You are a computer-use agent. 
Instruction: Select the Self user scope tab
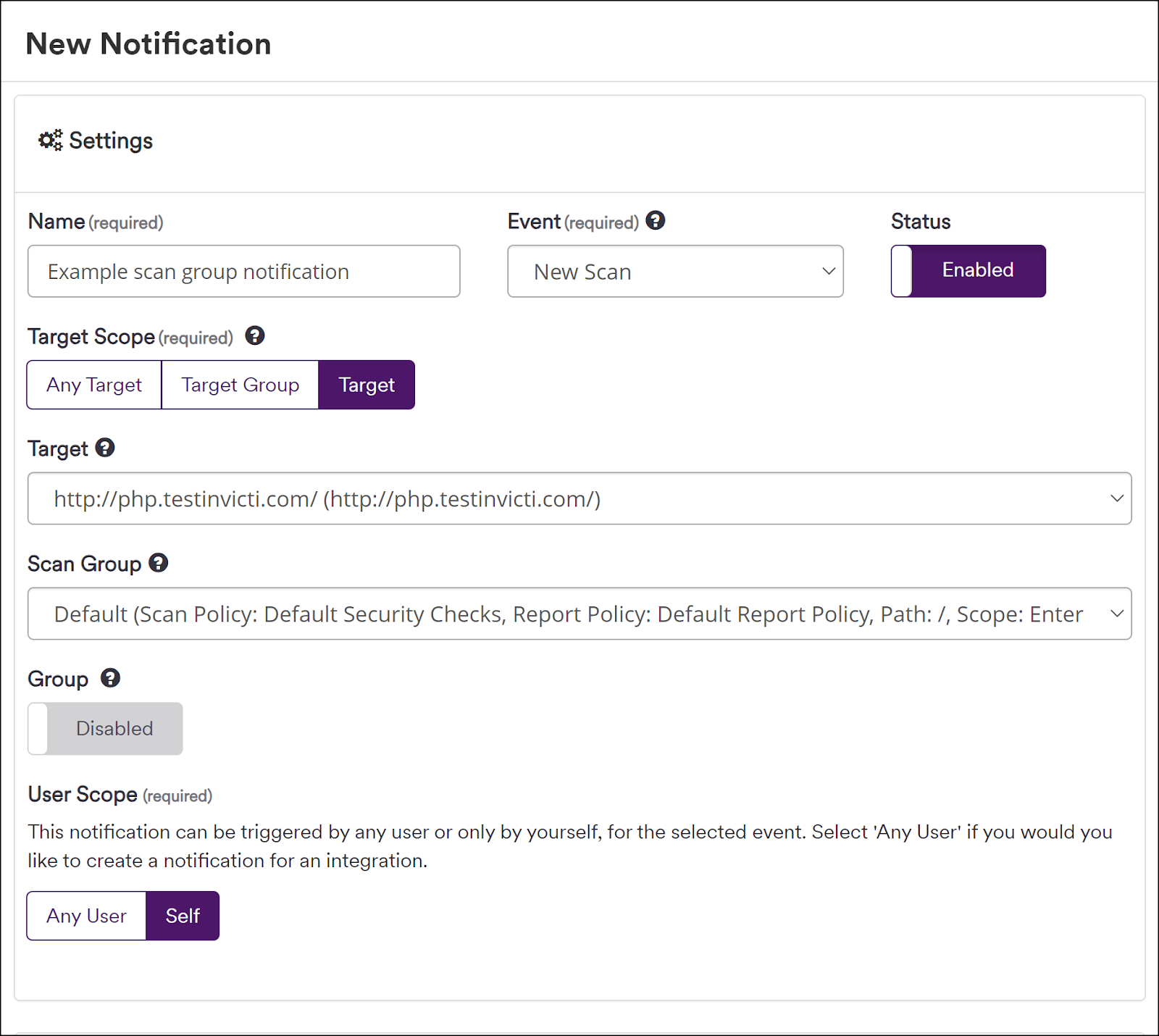pyautogui.click(x=182, y=915)
